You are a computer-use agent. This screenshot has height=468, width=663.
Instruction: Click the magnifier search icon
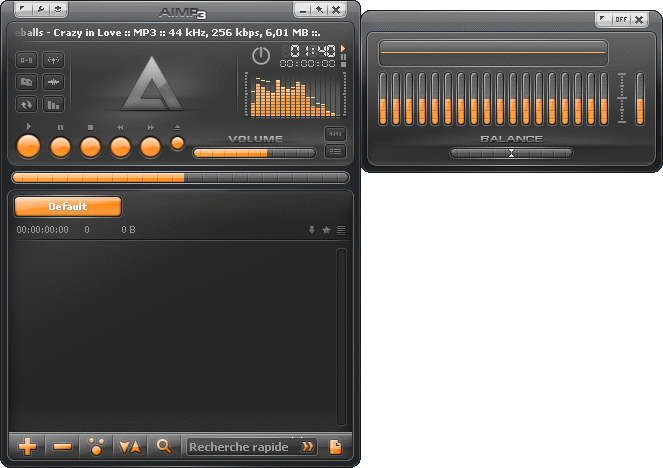click(164, 446)
